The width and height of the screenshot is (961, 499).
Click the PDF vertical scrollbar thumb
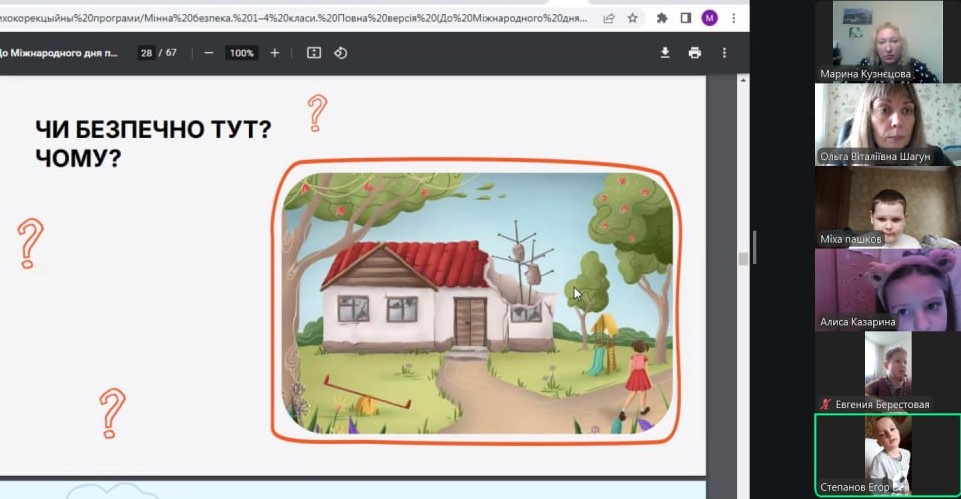[x=741, y=258]
